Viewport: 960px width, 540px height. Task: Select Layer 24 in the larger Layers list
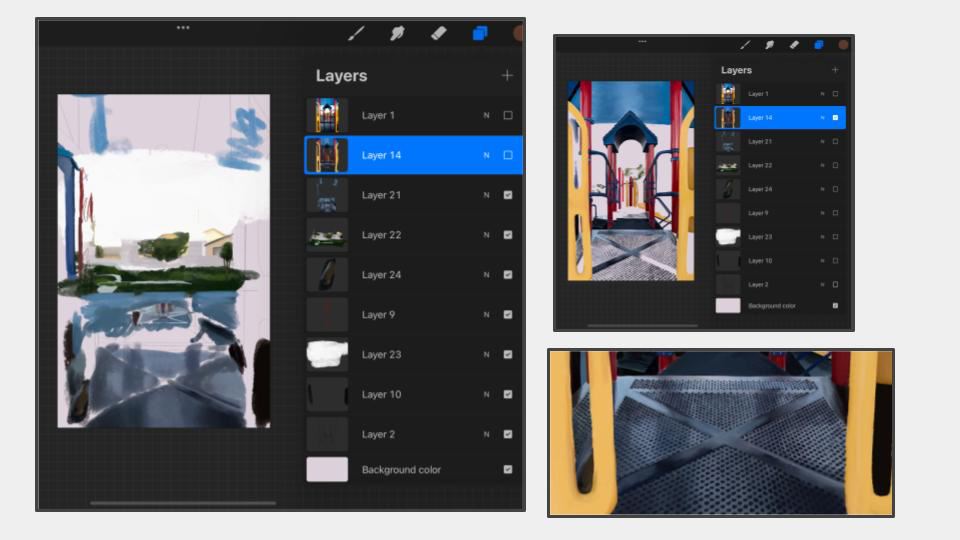400,275
